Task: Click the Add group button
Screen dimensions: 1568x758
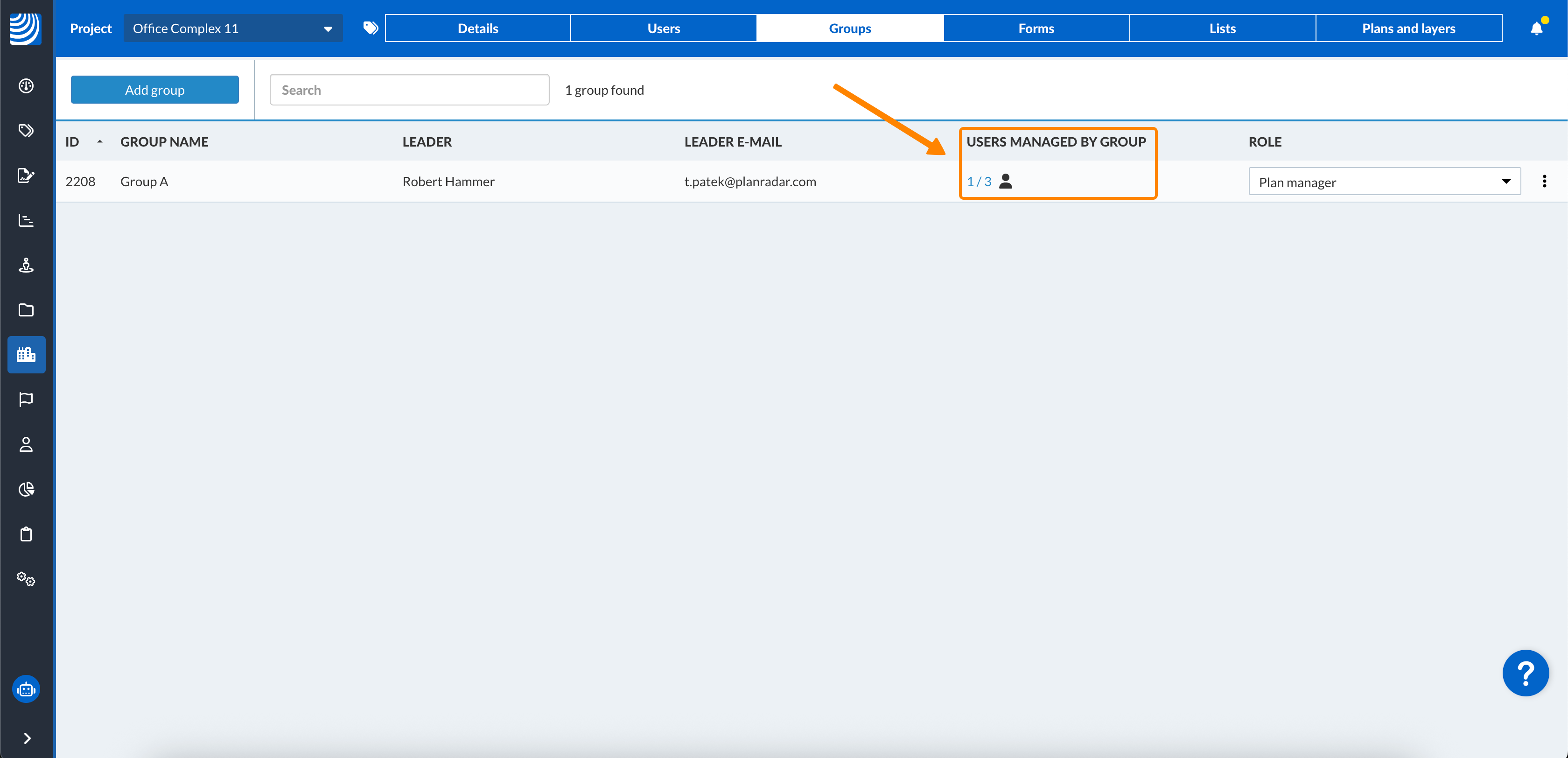Action: [154, 90]
